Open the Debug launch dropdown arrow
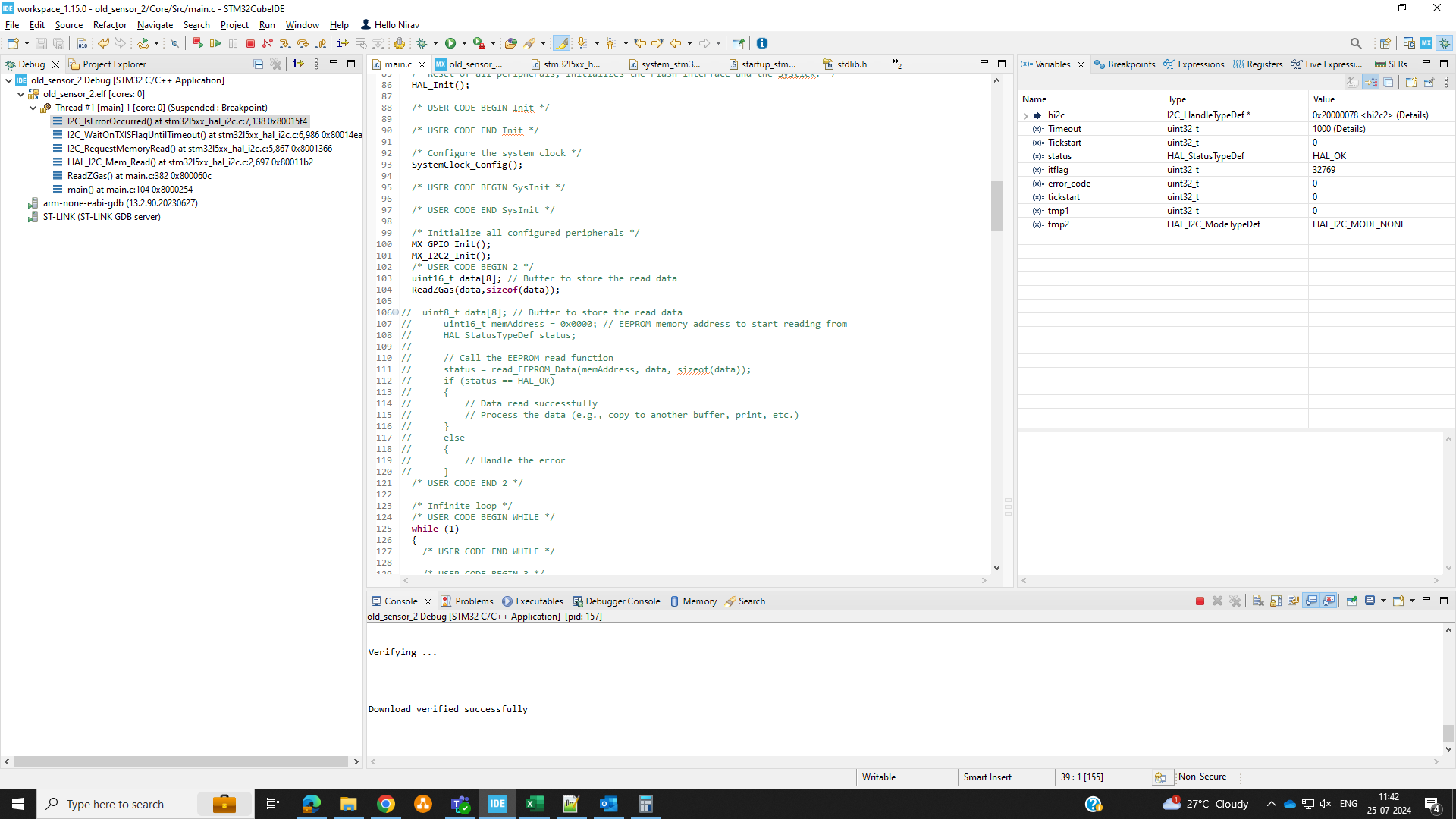The width and height of the screenshot is (1456, 819). click(x=435, y=43)
